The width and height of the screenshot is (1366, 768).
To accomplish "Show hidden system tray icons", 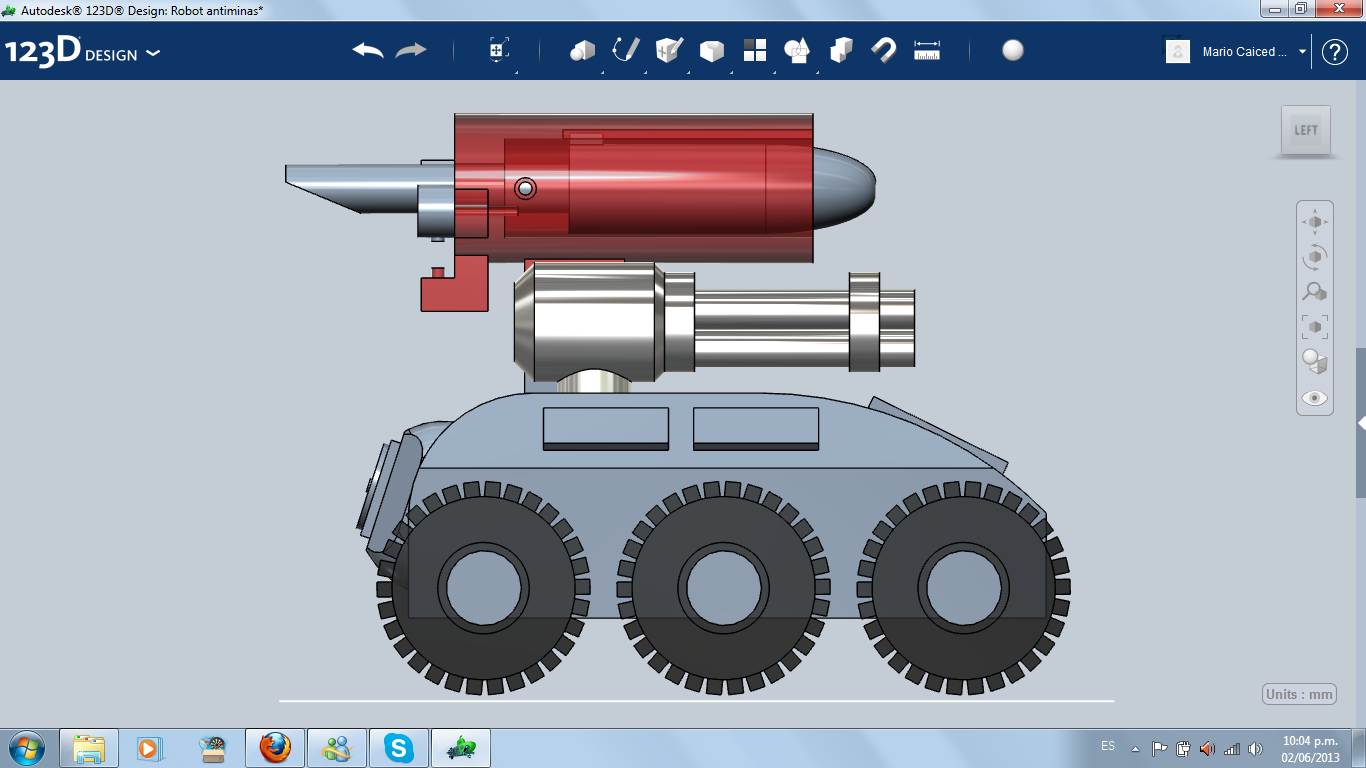I will point(1135,748).
